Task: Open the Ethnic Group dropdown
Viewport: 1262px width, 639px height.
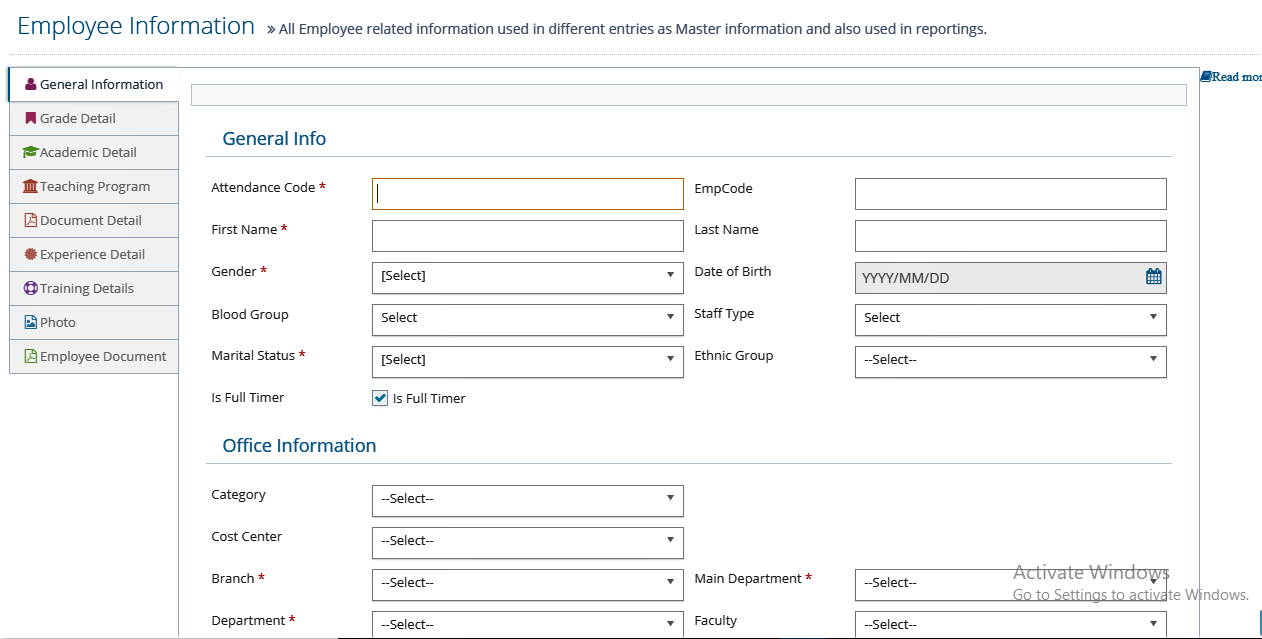Action: 1011,362
